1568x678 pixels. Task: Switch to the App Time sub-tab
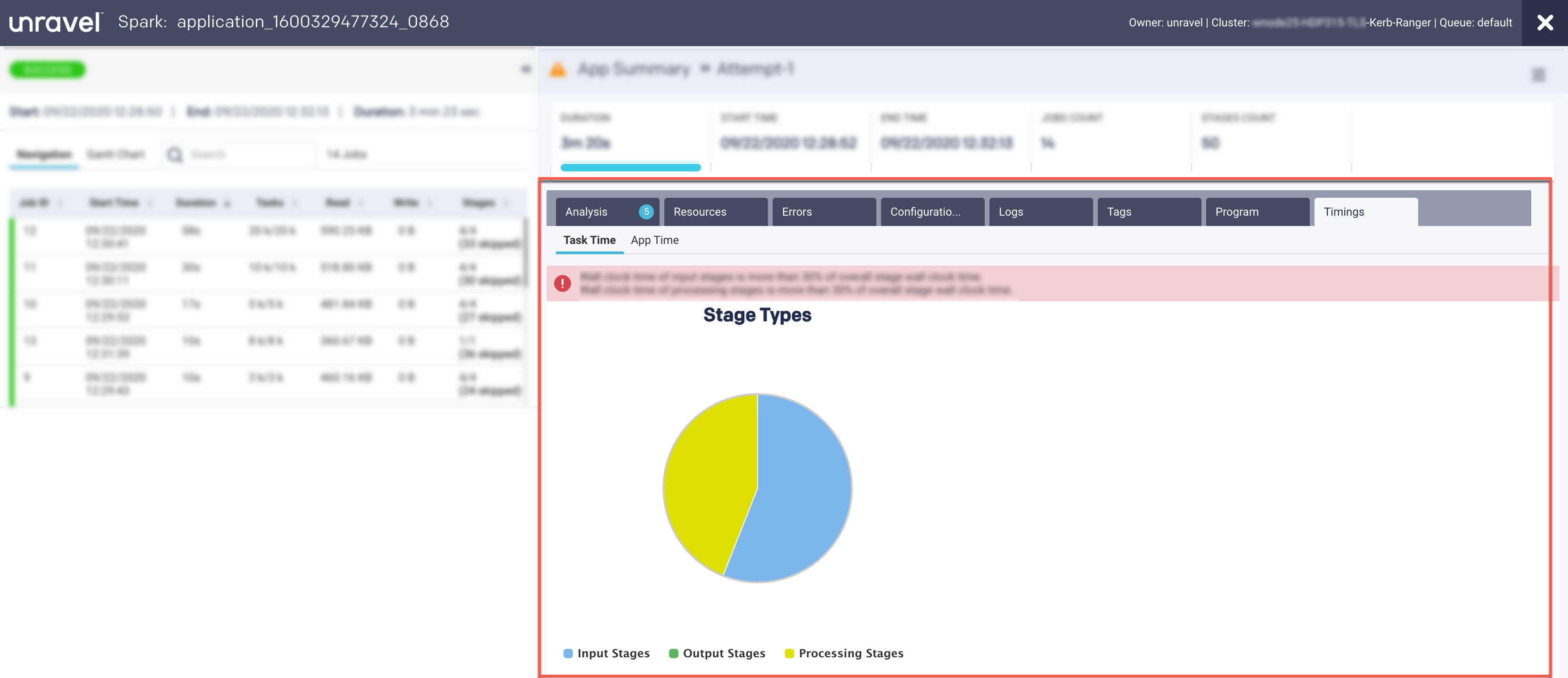(654, 240)
